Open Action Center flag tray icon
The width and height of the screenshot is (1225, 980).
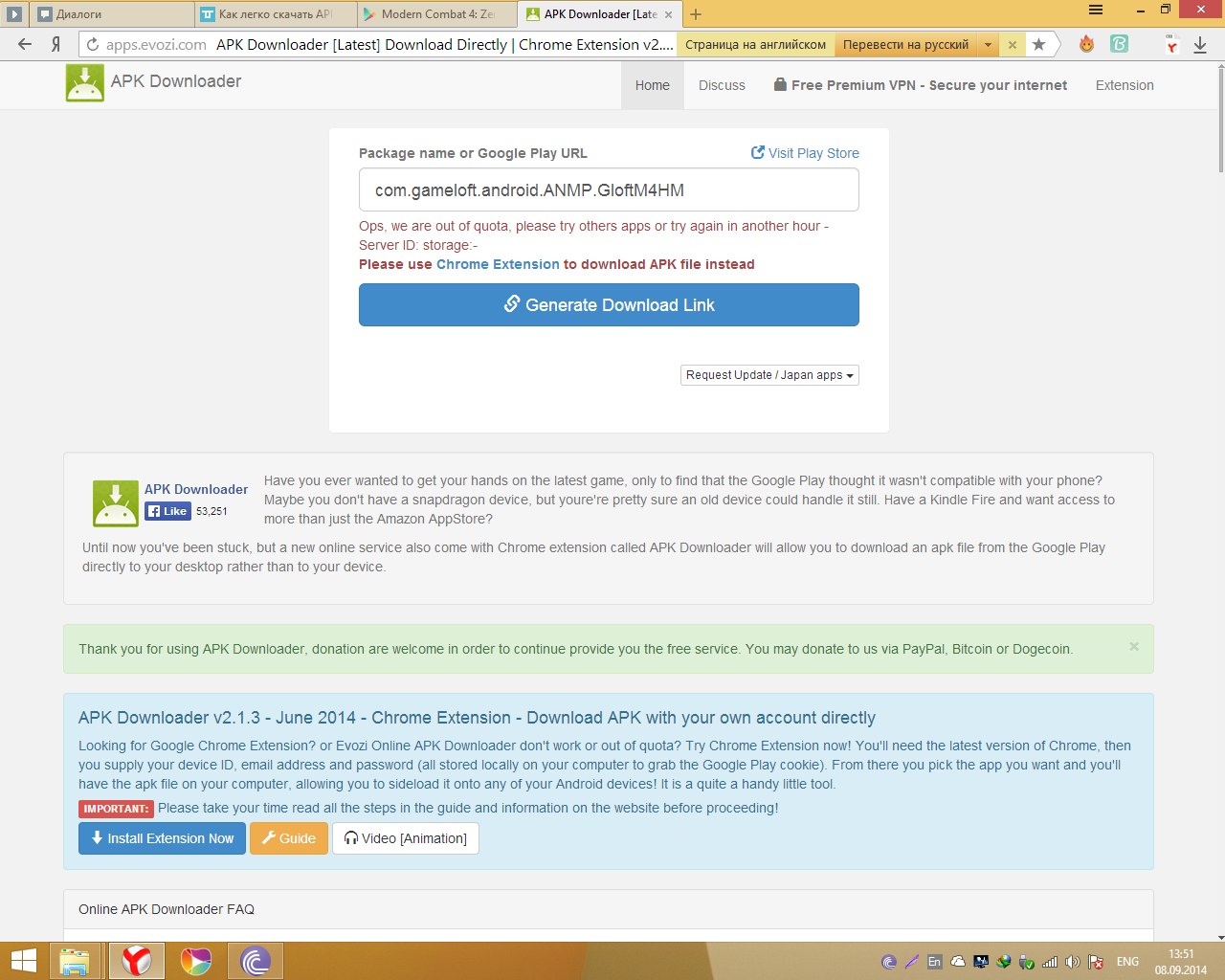(x=1096, y=962)
